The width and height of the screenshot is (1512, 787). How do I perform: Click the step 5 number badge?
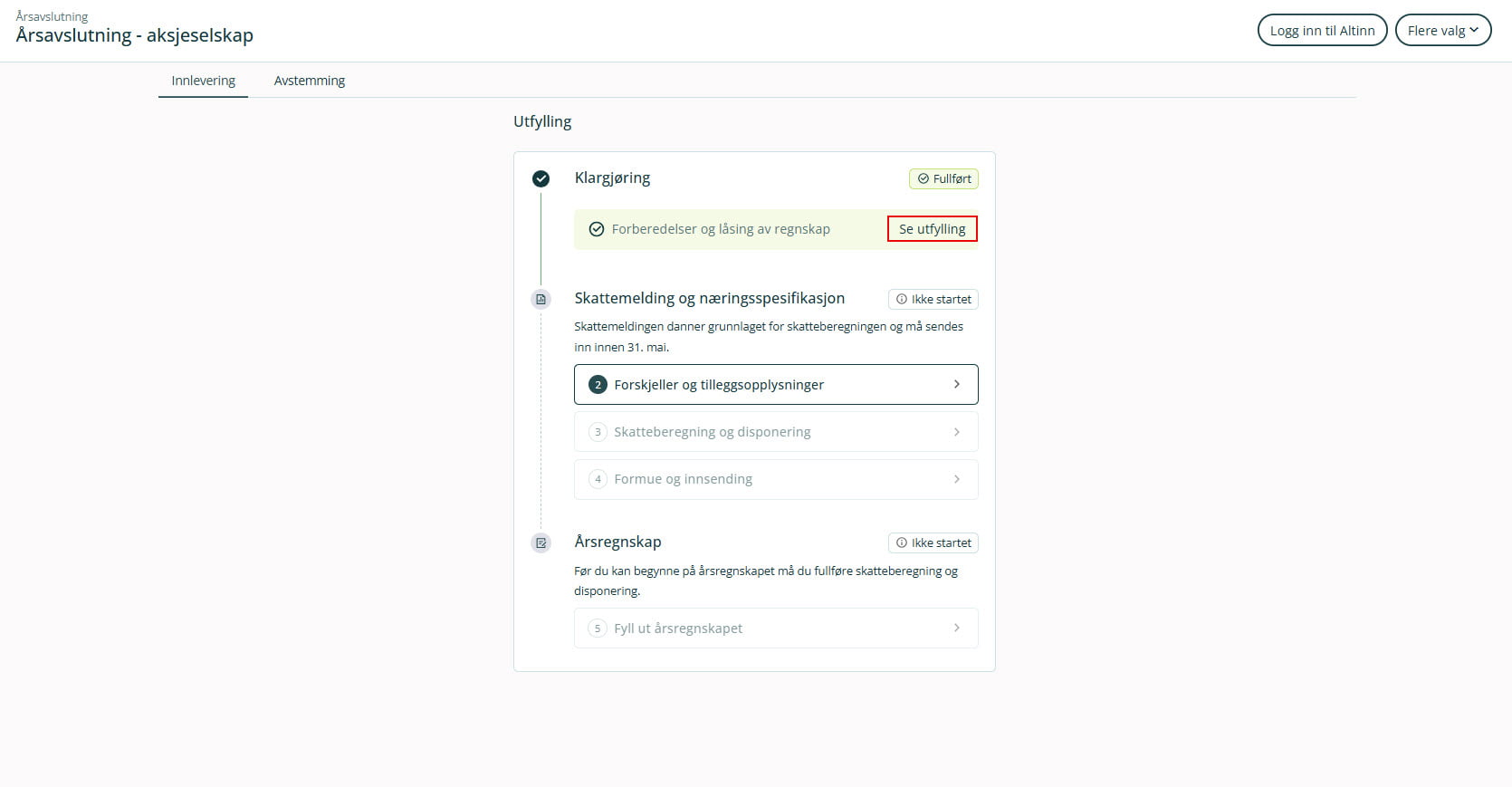tap(598, 629)
